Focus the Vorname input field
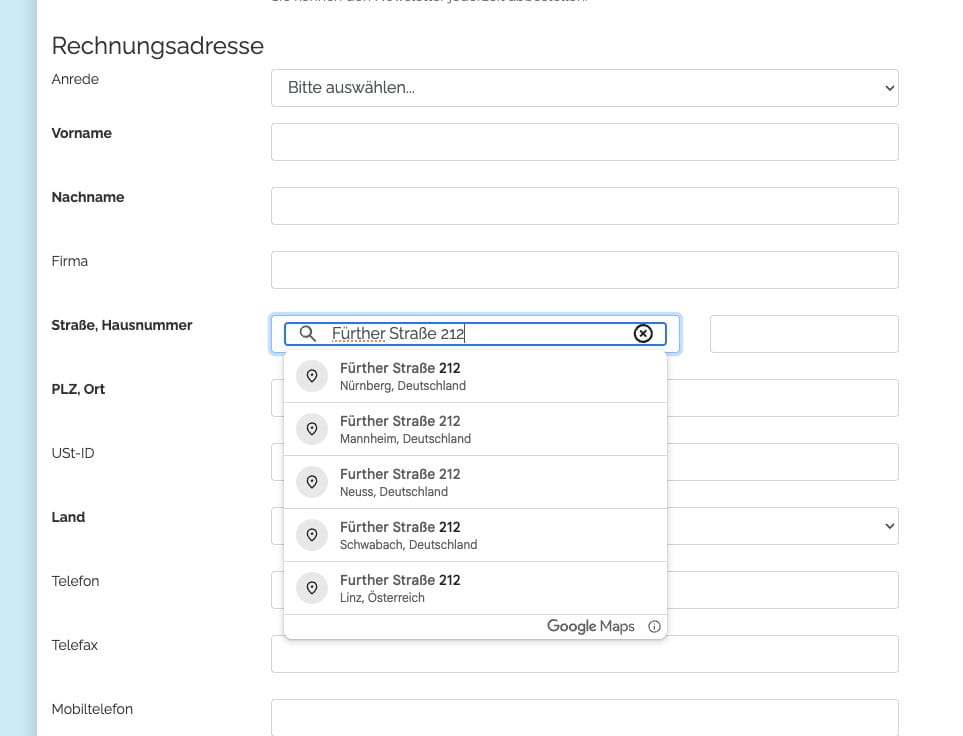 (x=584, y=142)
